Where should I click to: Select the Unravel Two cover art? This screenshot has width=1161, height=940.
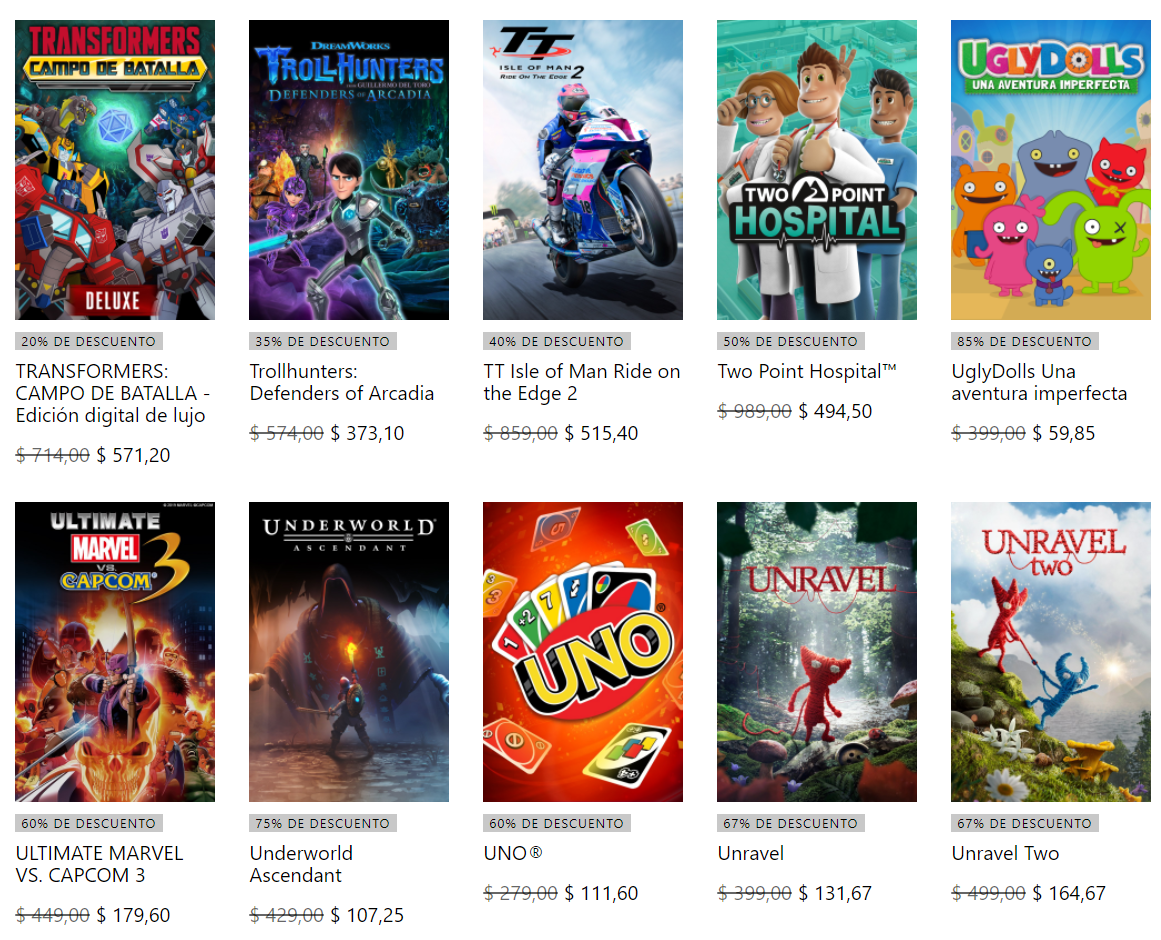(x=1051, y=652)
